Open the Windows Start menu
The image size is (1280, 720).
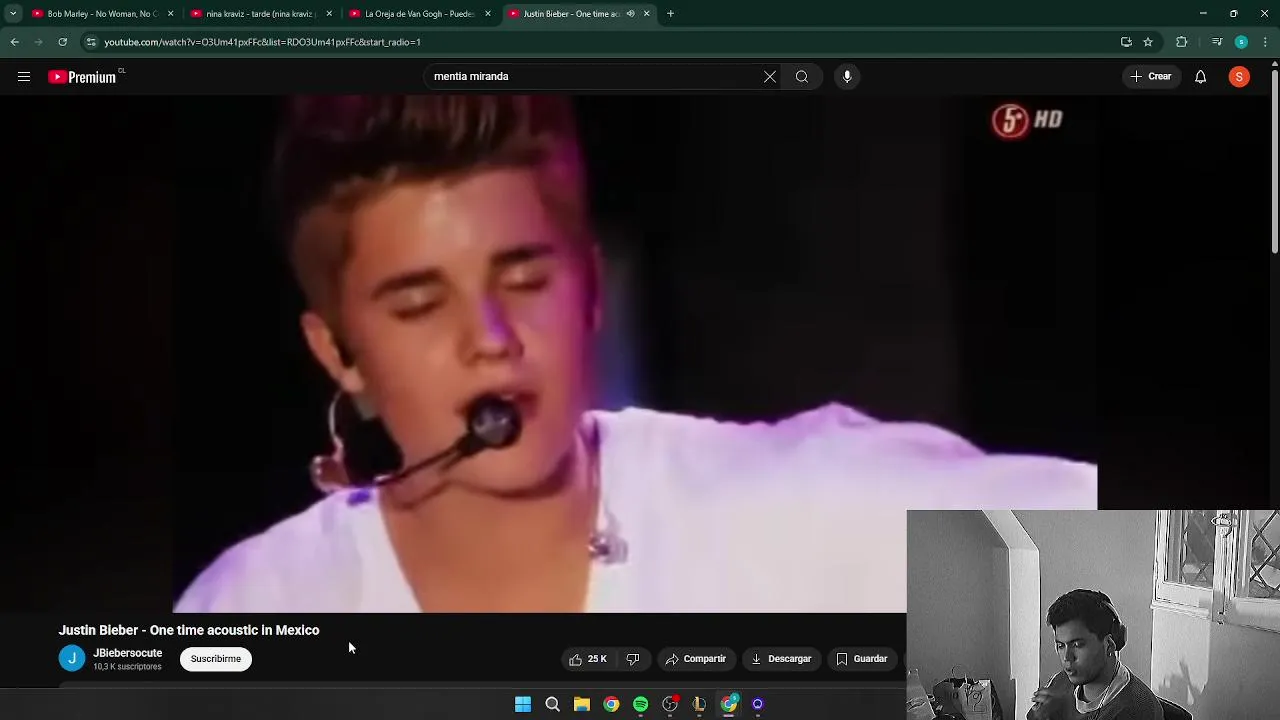(523, 704)
